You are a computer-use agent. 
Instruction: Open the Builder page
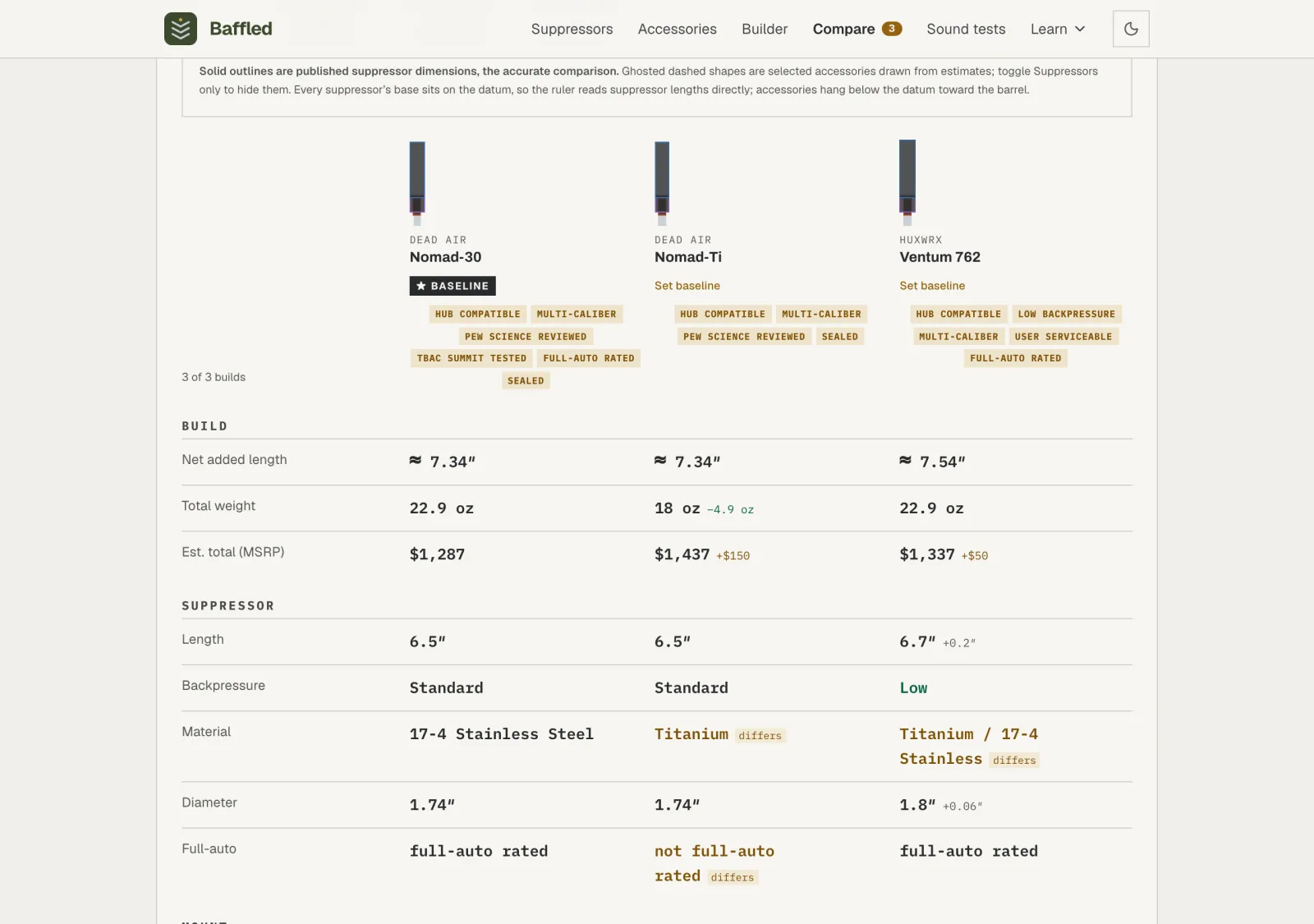pos(765,29)
